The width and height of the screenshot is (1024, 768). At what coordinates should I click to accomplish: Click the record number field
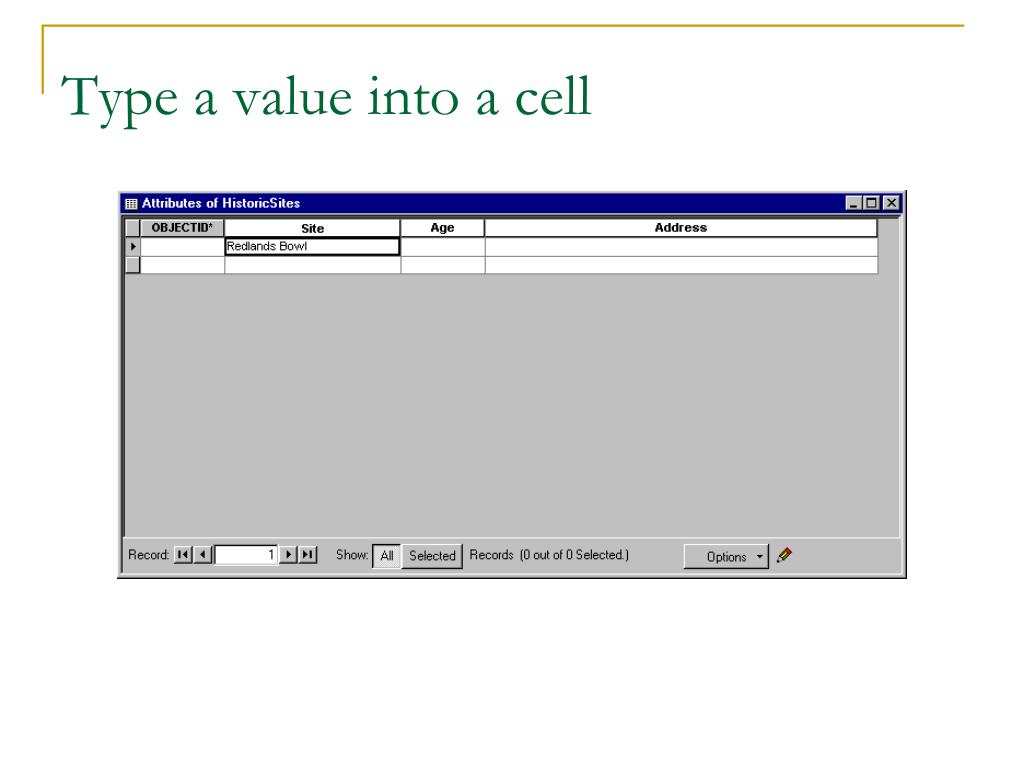246,555
